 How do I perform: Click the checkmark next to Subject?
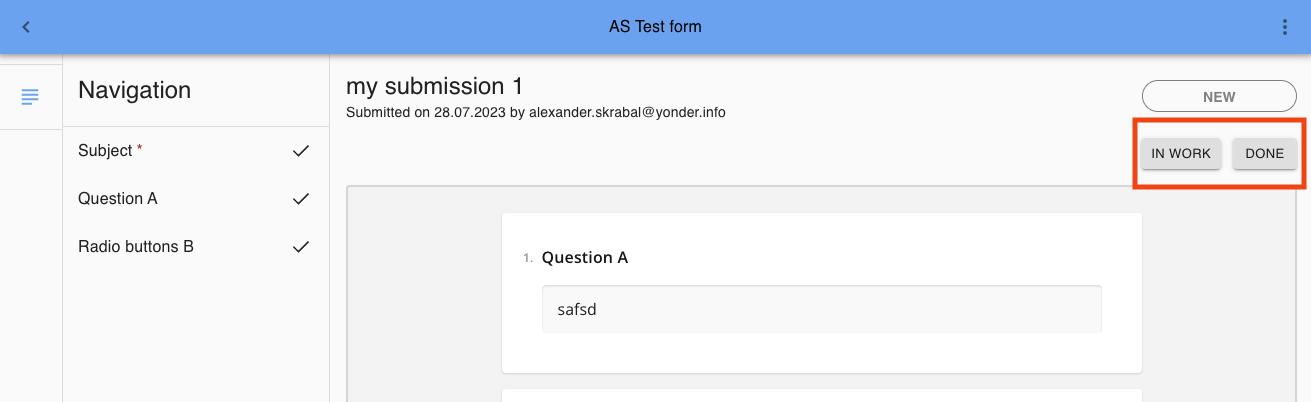(x=301, y=151)
